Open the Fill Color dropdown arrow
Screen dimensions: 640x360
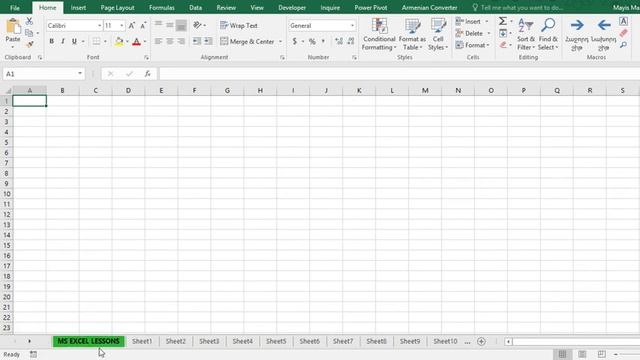[x=127, y=41]
